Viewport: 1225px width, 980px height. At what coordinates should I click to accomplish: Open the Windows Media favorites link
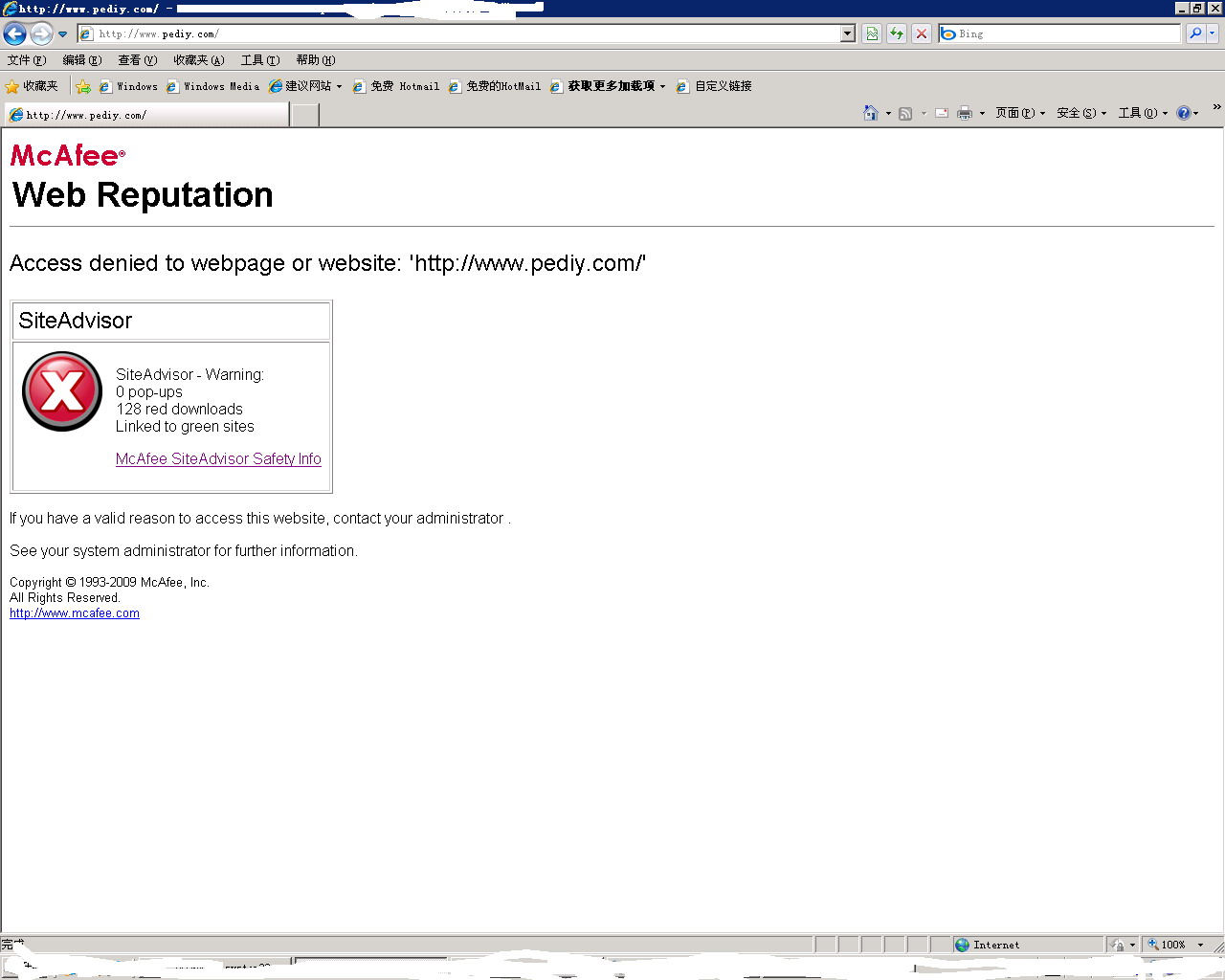point(212,86)
